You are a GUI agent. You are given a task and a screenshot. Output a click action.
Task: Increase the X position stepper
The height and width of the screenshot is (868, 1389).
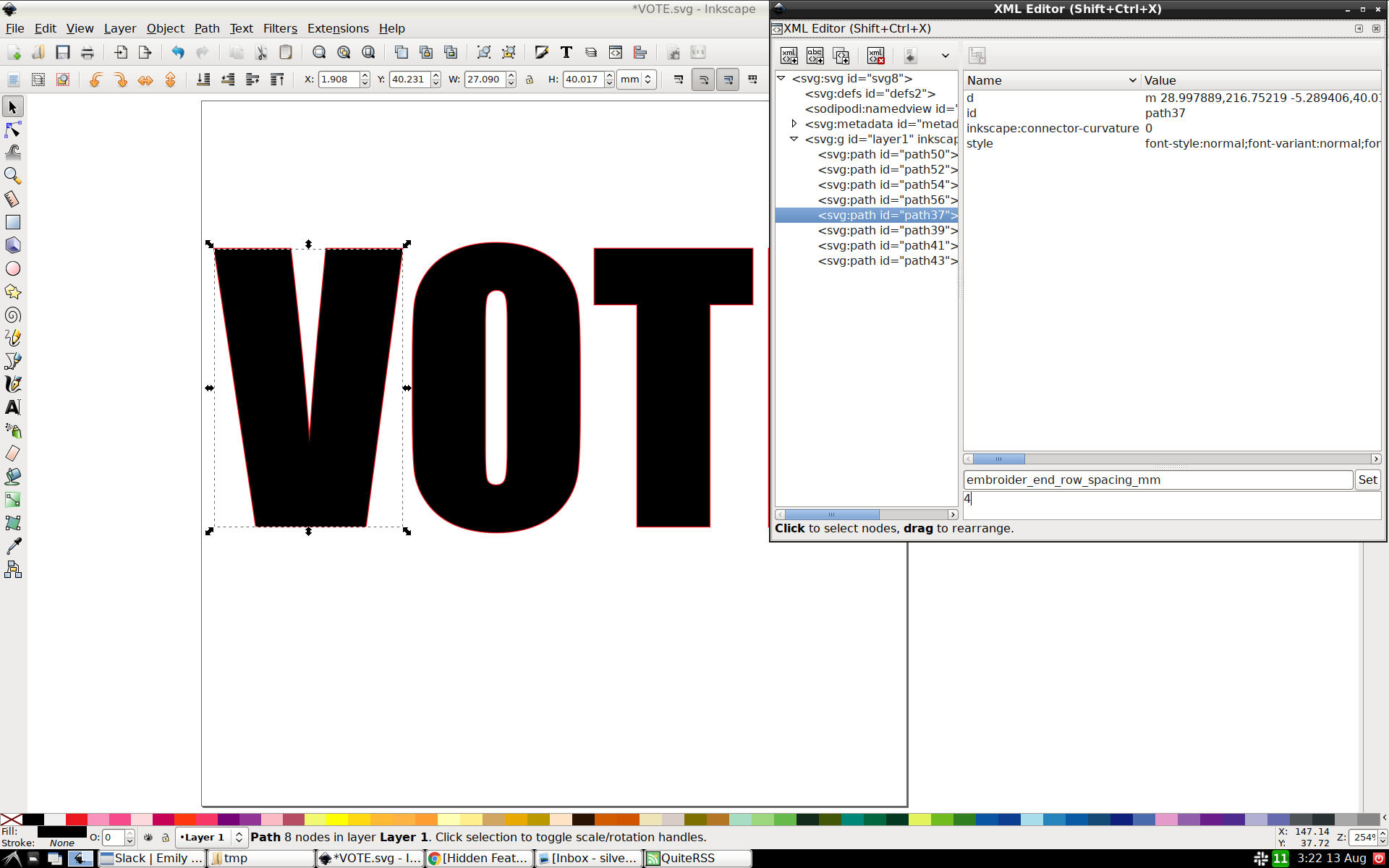click(x=365, y=75)
